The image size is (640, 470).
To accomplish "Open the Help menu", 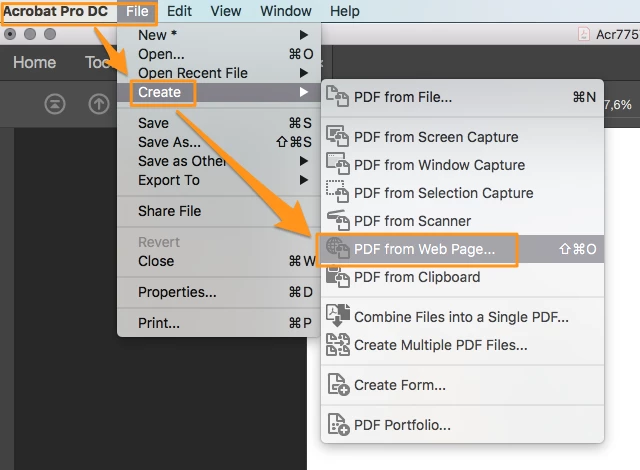I will [x=345, y=11].
